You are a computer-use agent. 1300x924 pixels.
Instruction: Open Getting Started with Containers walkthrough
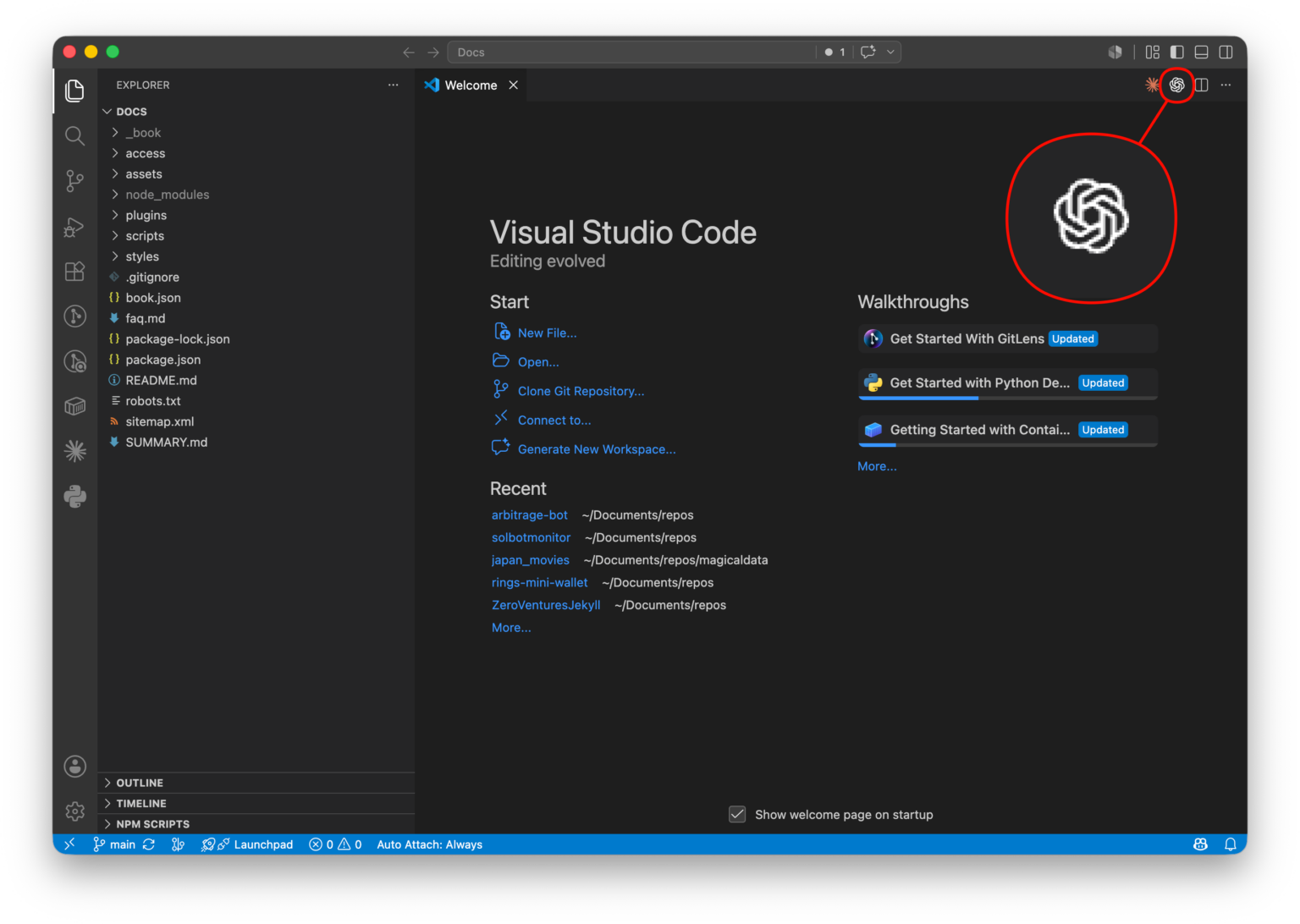pyautogui.click(x=1007, y=430)
